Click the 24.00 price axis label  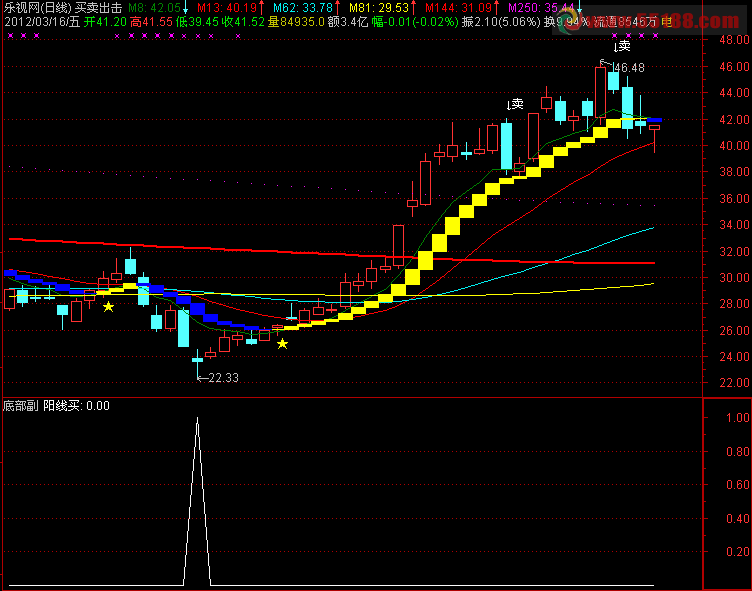pos(734,356)
